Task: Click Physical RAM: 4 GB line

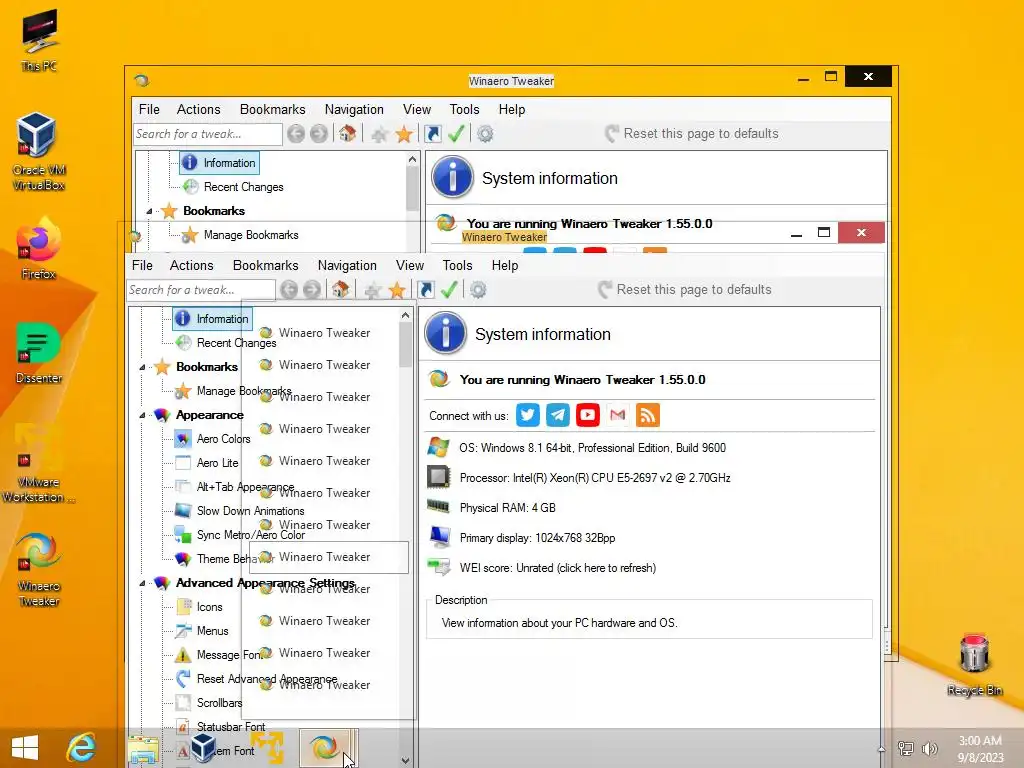Action: (x=507, y=508)
